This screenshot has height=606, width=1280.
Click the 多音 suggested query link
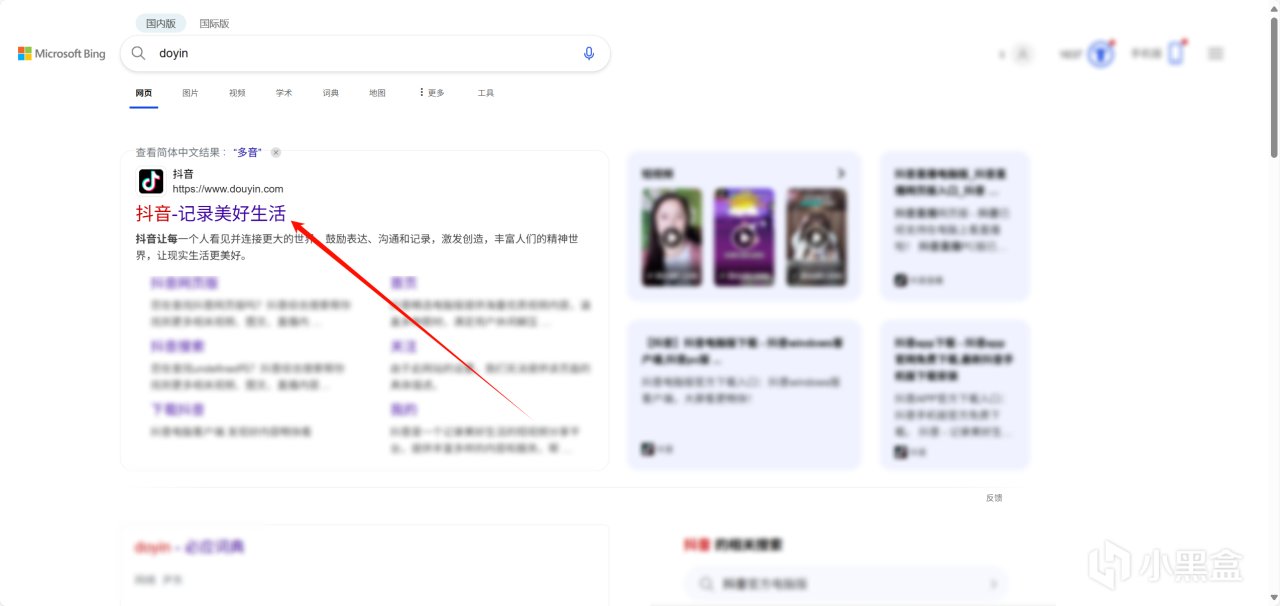point(247,152)
